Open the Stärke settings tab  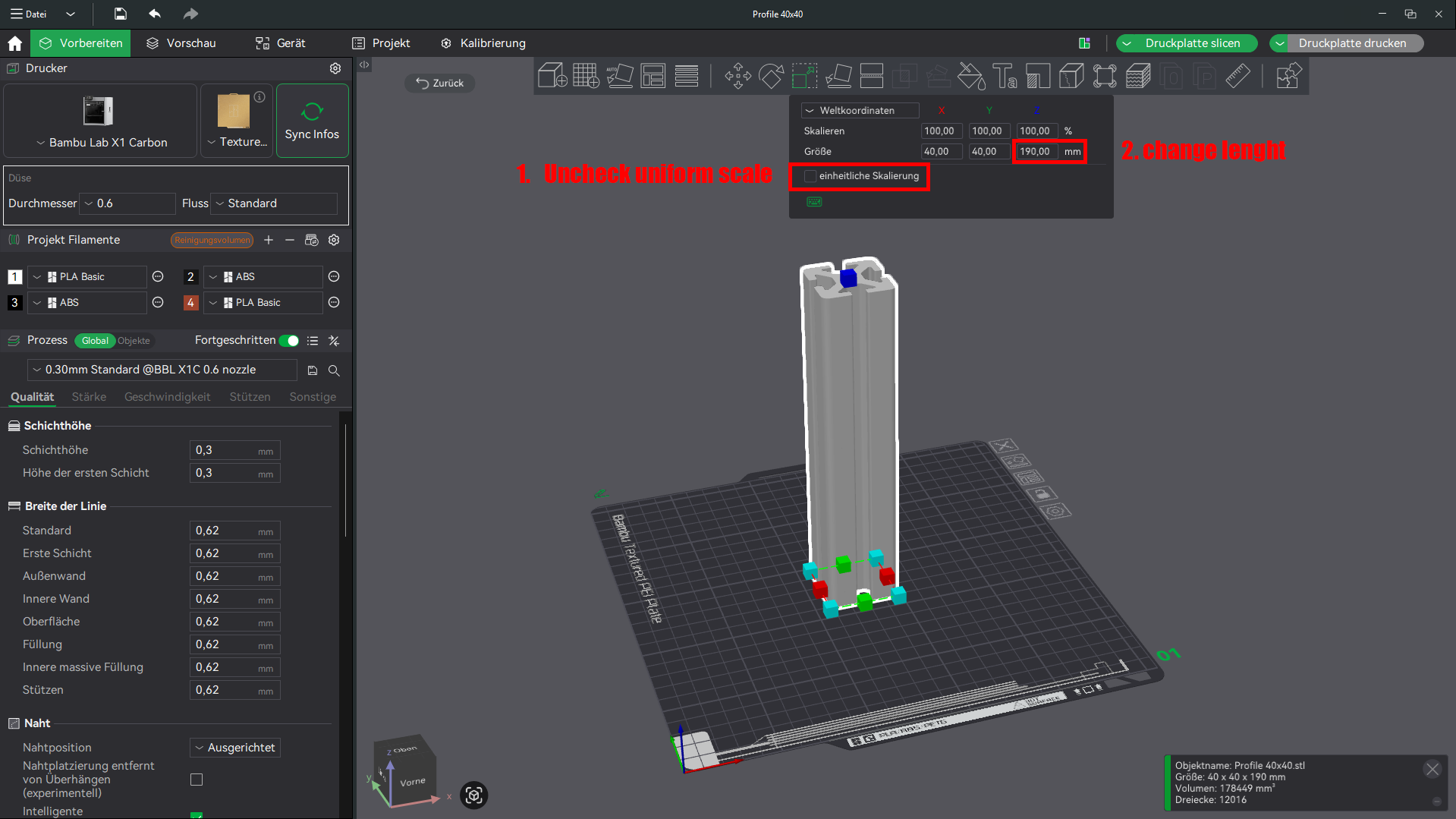(x=89, y=397)
